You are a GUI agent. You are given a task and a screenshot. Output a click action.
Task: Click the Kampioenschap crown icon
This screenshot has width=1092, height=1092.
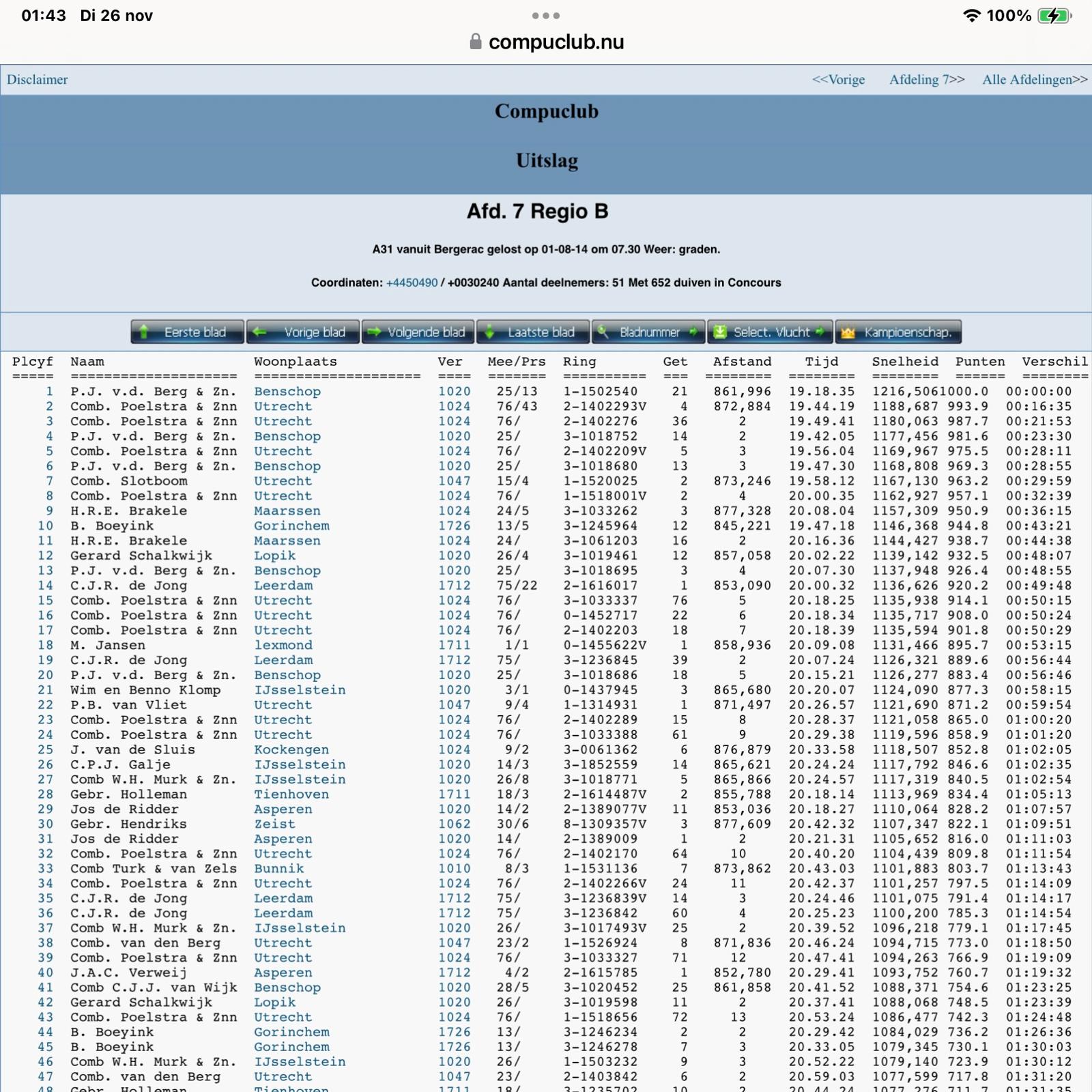tap(848, 333)
